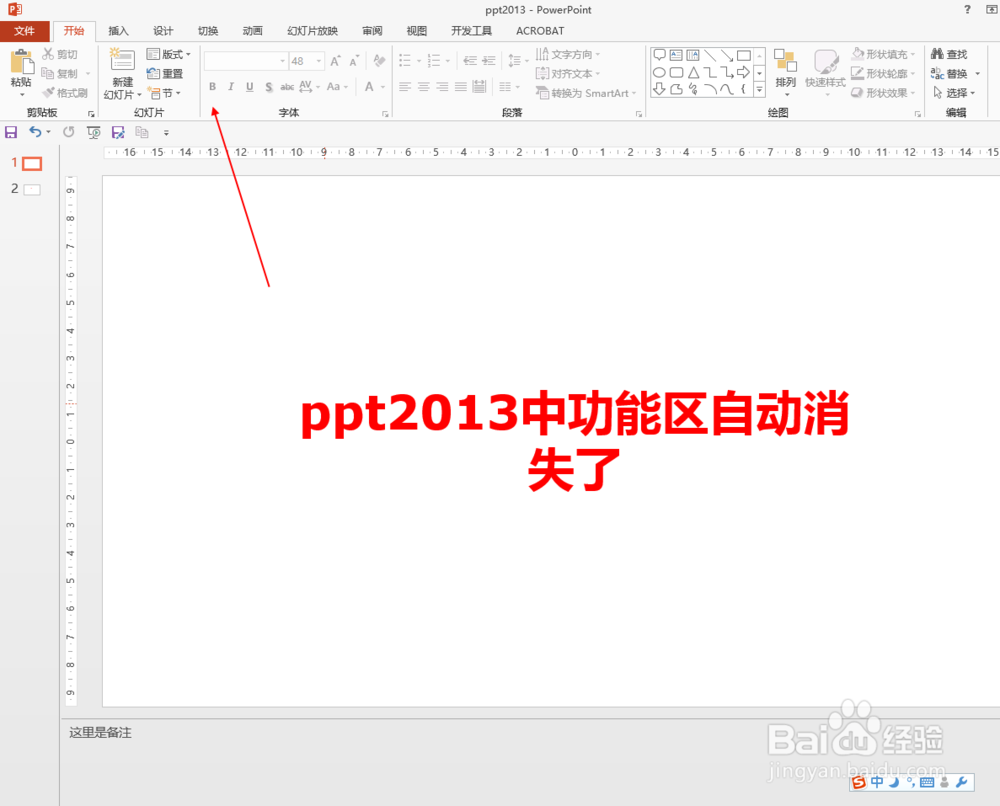Switch to the Animations (动画) tab
1000x806 pixels.
click(x=252, y=31)
